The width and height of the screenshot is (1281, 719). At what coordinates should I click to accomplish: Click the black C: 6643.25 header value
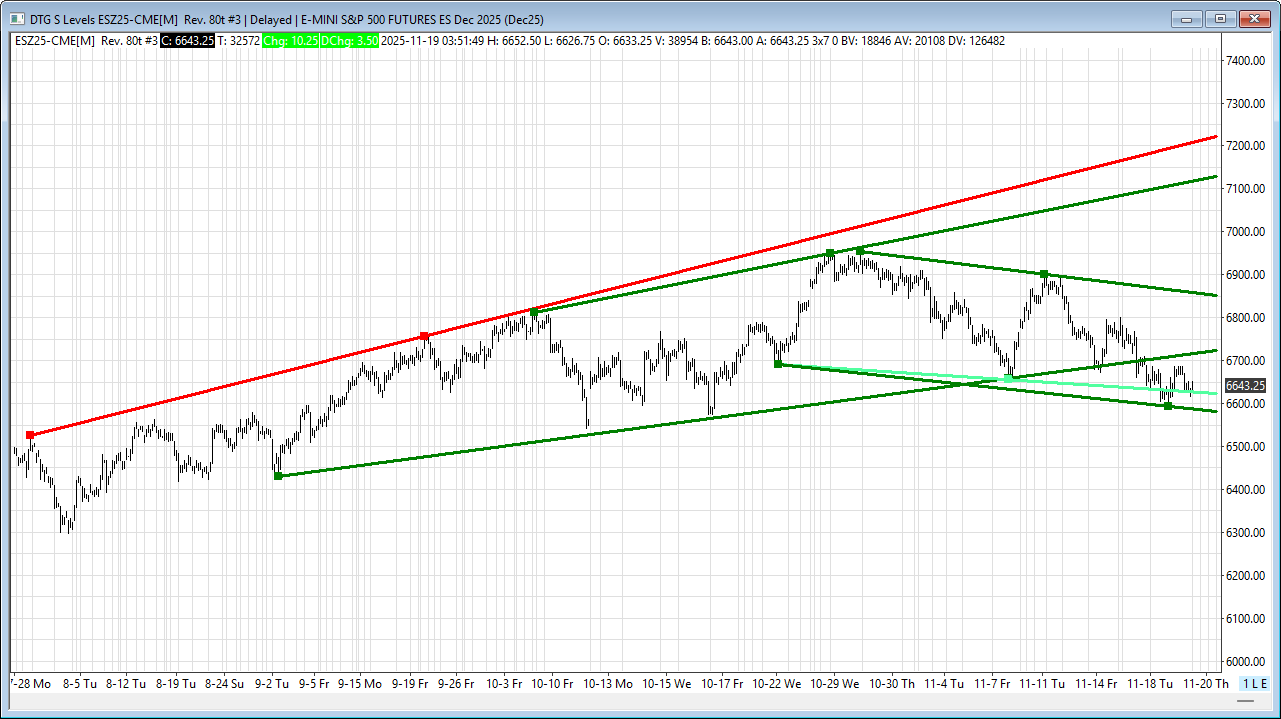(187, 41)
